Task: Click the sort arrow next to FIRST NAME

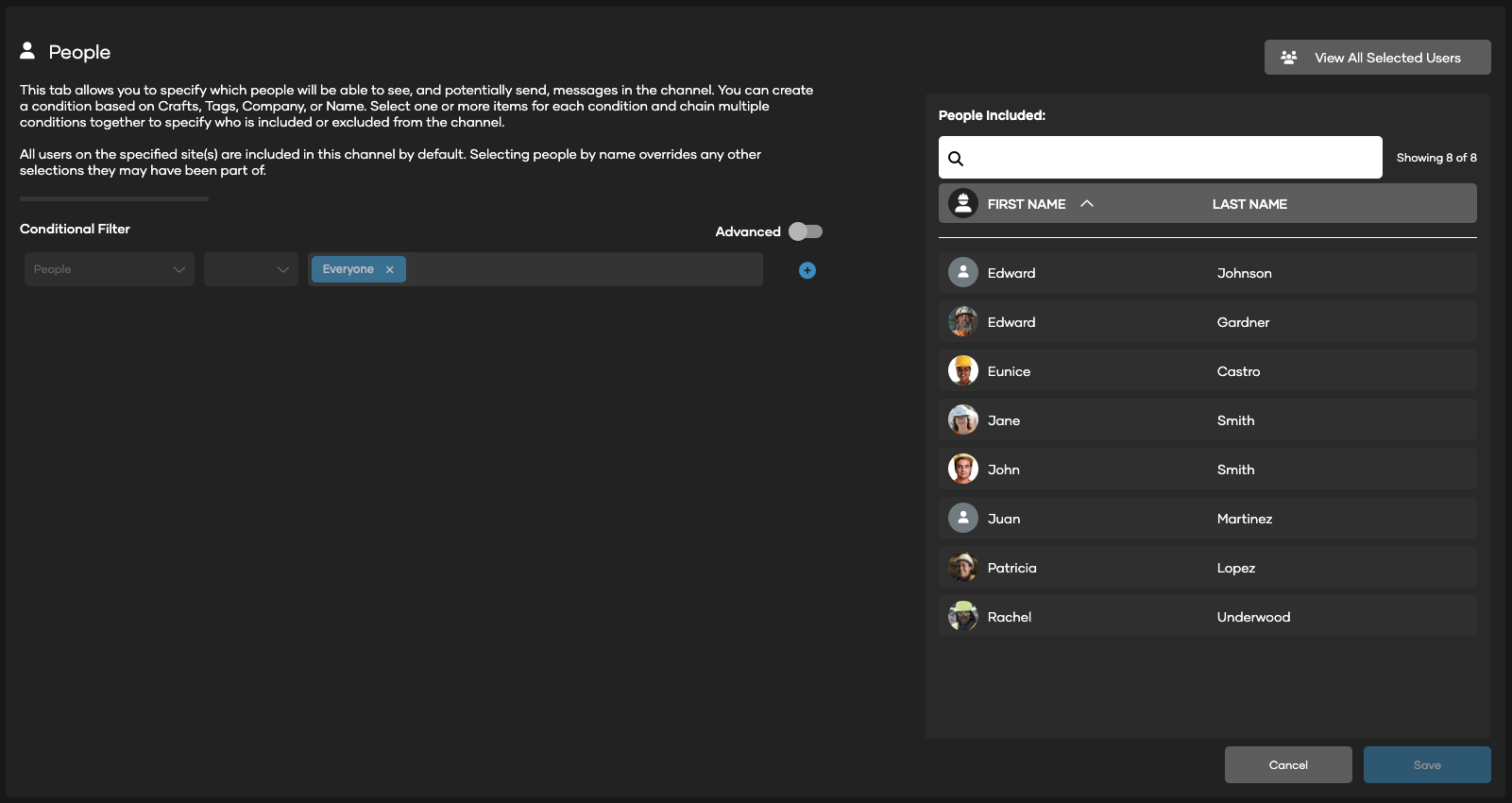Action: click(1087, 203)
